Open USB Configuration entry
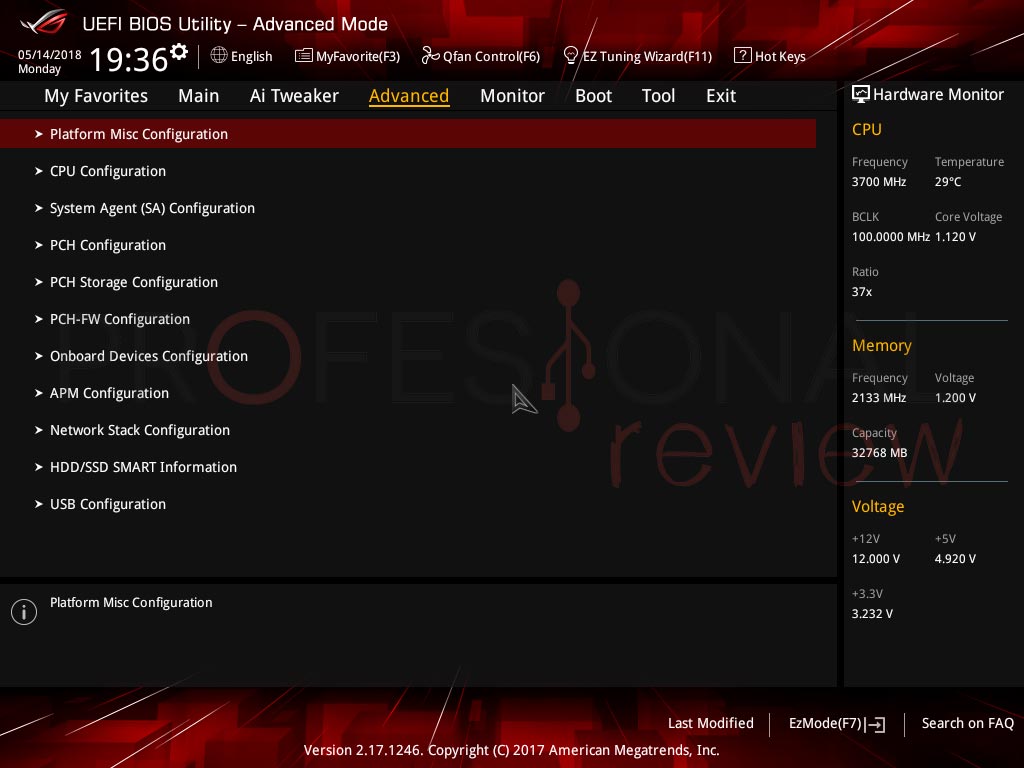Screen dimensions: 1024x768 [408, 504]
